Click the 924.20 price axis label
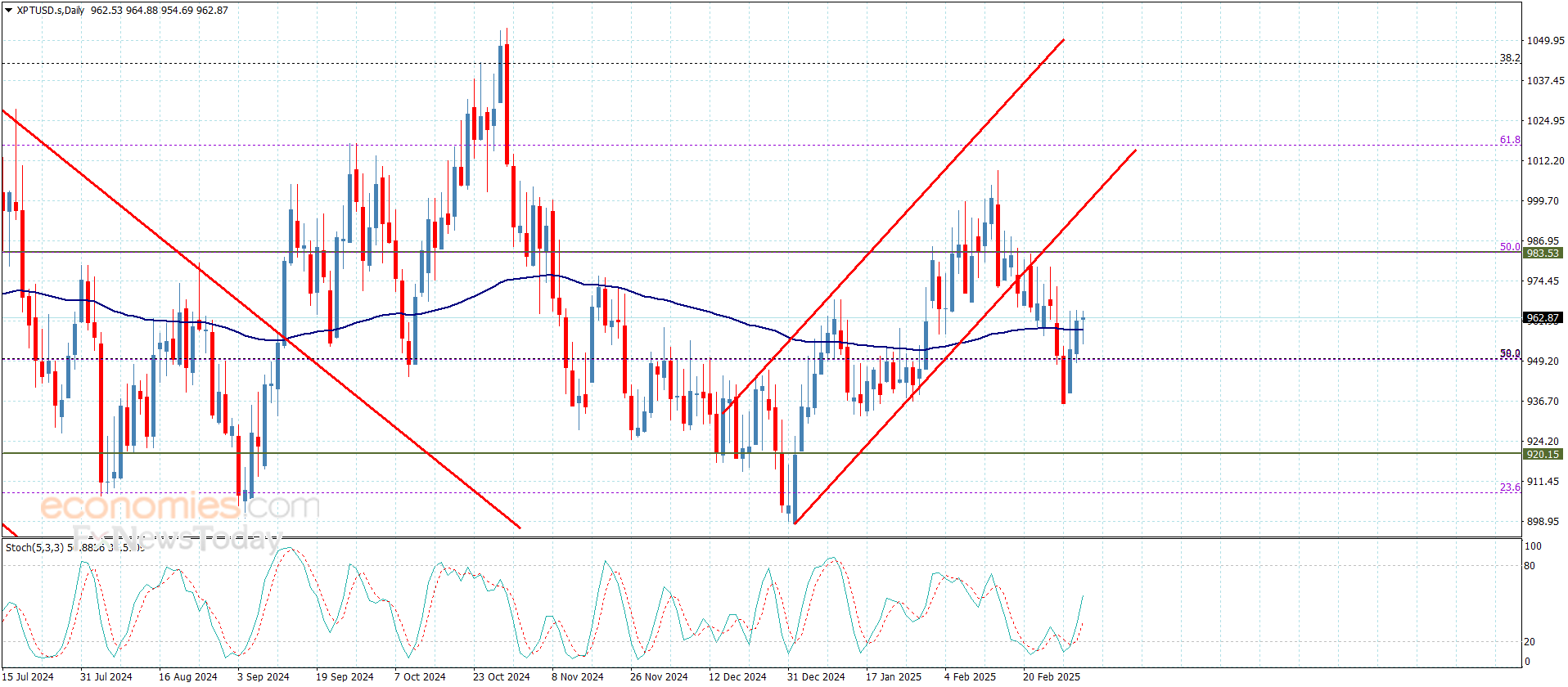 [1543, 442]
